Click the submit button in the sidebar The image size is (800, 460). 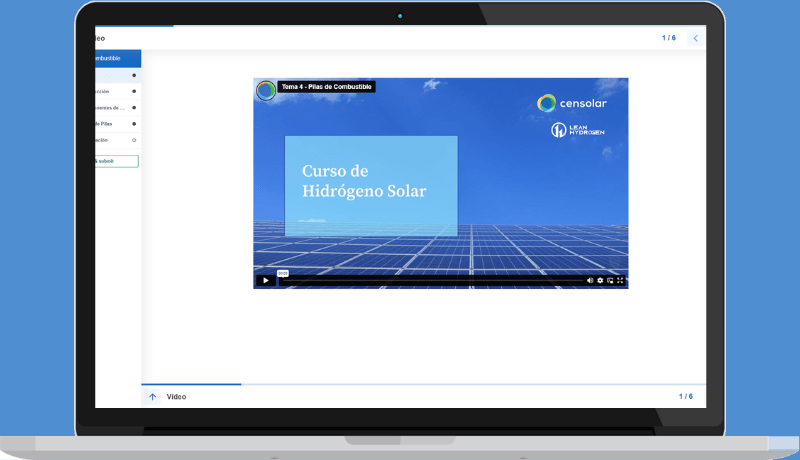pyautogui.click(x=117, y=161)
